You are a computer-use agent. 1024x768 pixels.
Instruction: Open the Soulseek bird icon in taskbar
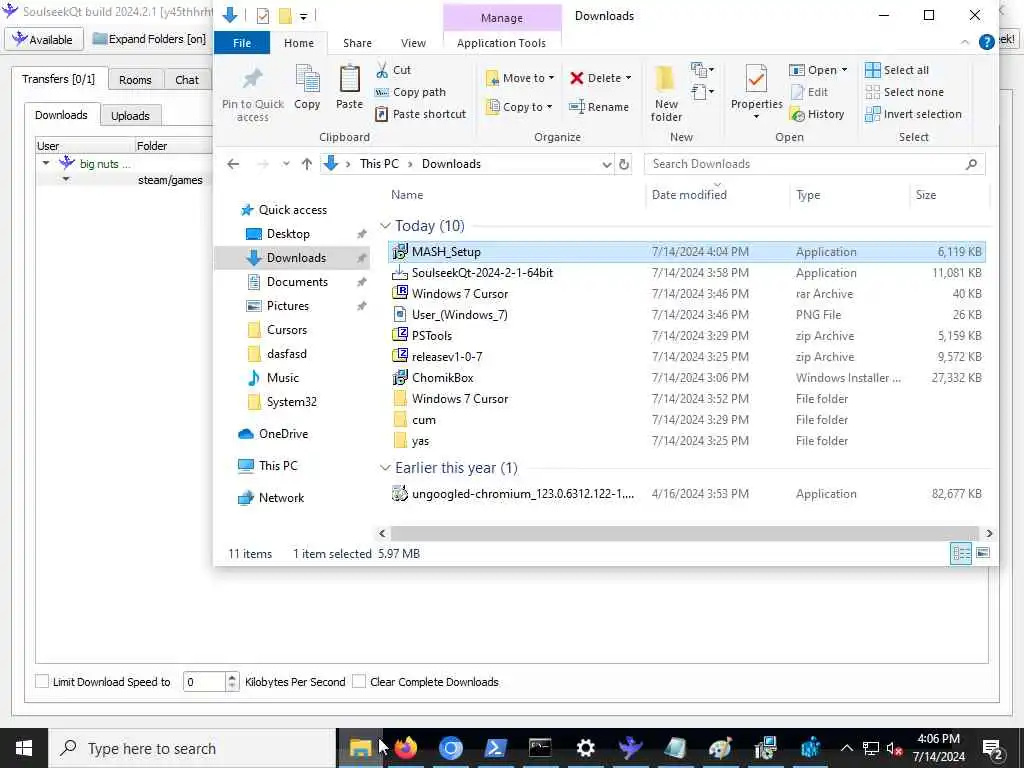pyautogui.click(x=630, y=748)
